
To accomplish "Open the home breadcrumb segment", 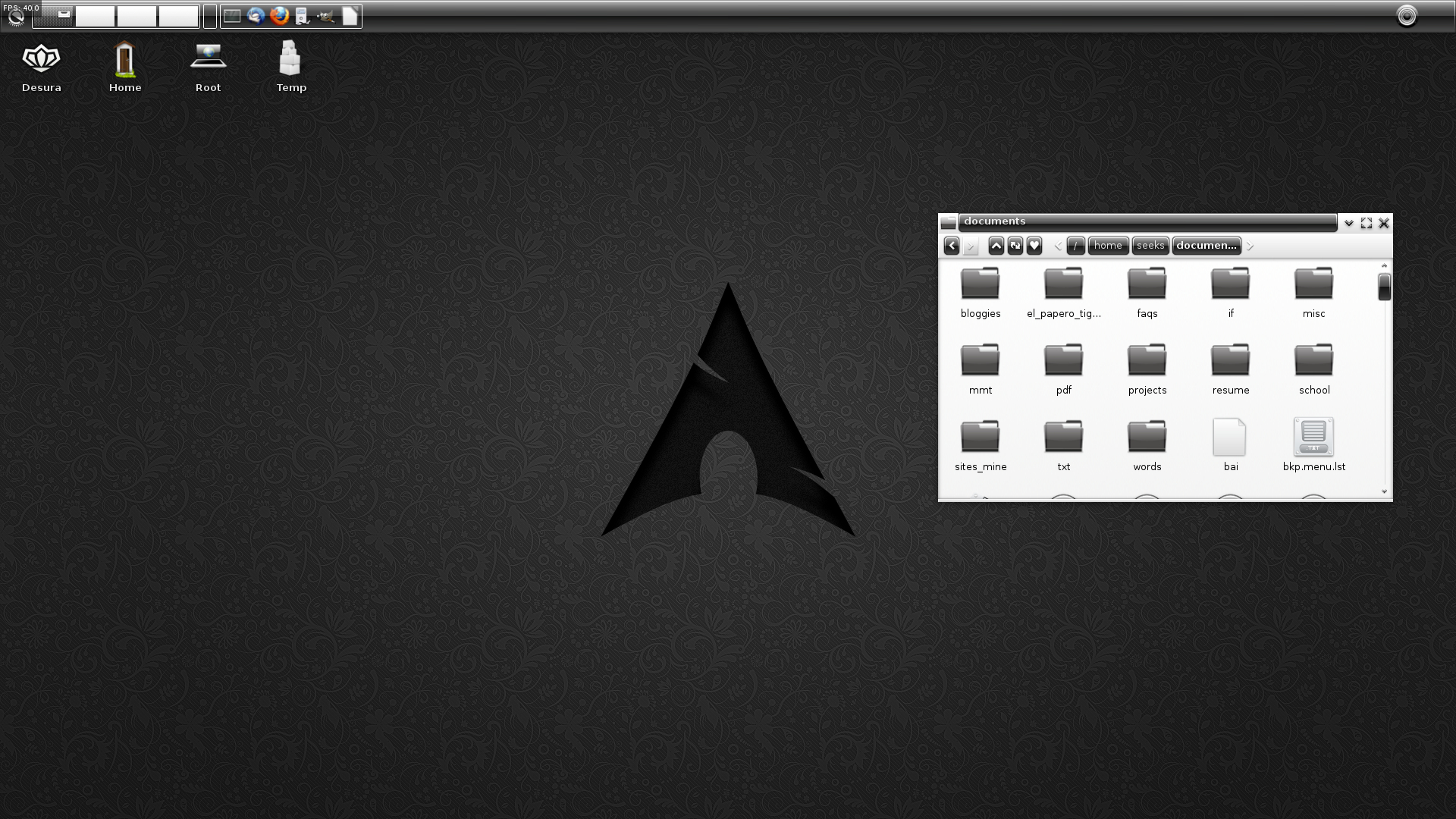I will click(1108, 246).
